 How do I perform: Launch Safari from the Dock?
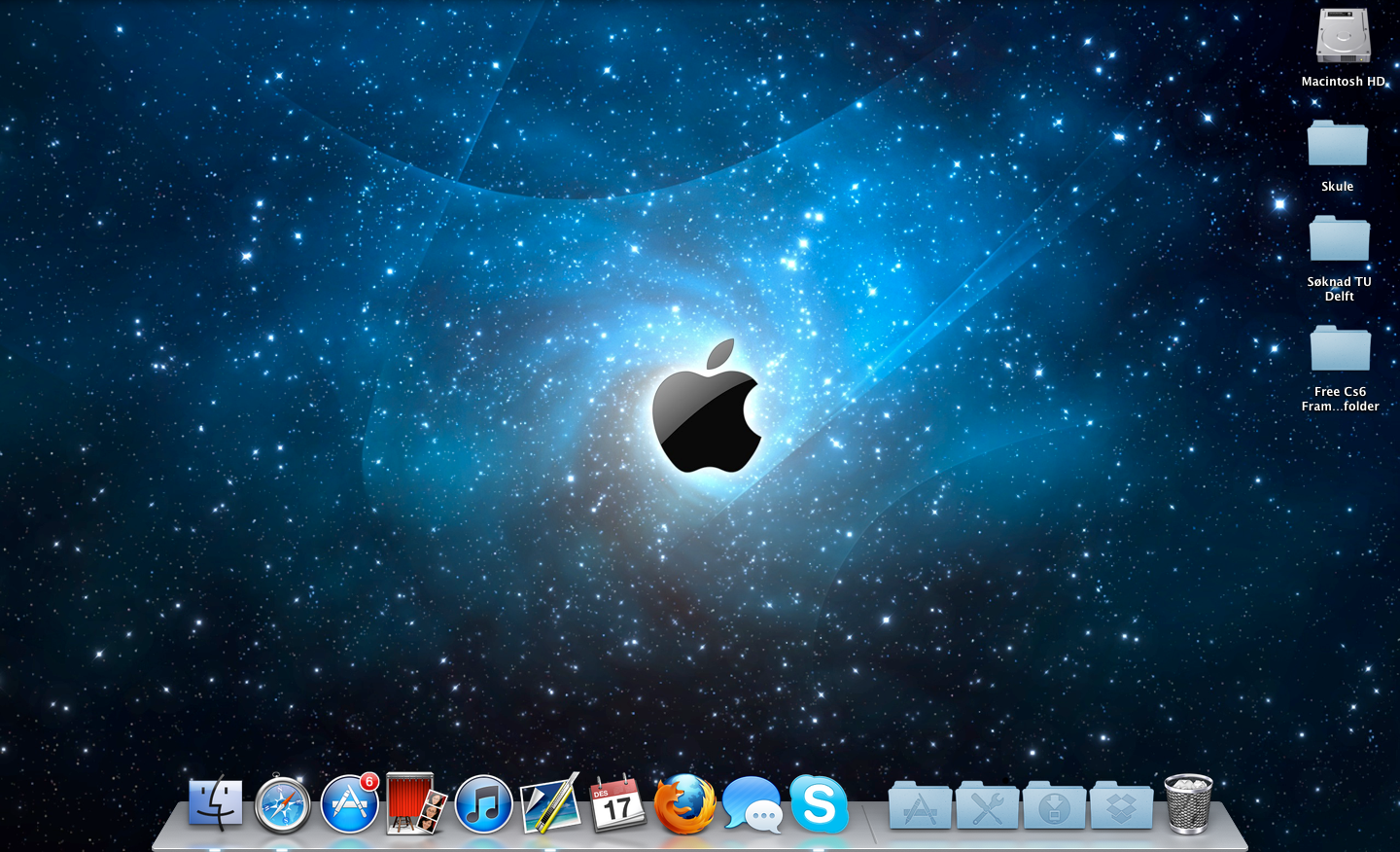point(283,804)
